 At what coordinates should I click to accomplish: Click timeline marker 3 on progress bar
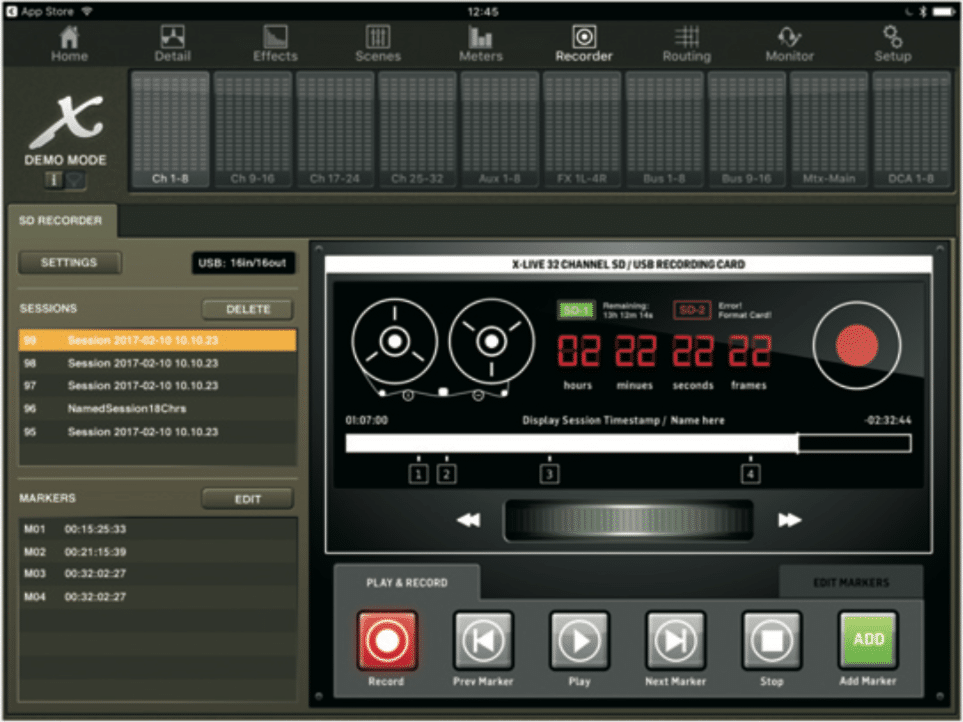[549, 474]
